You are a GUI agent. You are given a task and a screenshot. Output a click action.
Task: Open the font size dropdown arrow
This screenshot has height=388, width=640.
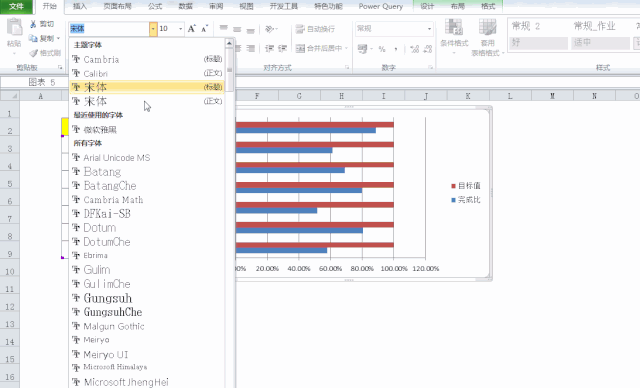(180, 29)
